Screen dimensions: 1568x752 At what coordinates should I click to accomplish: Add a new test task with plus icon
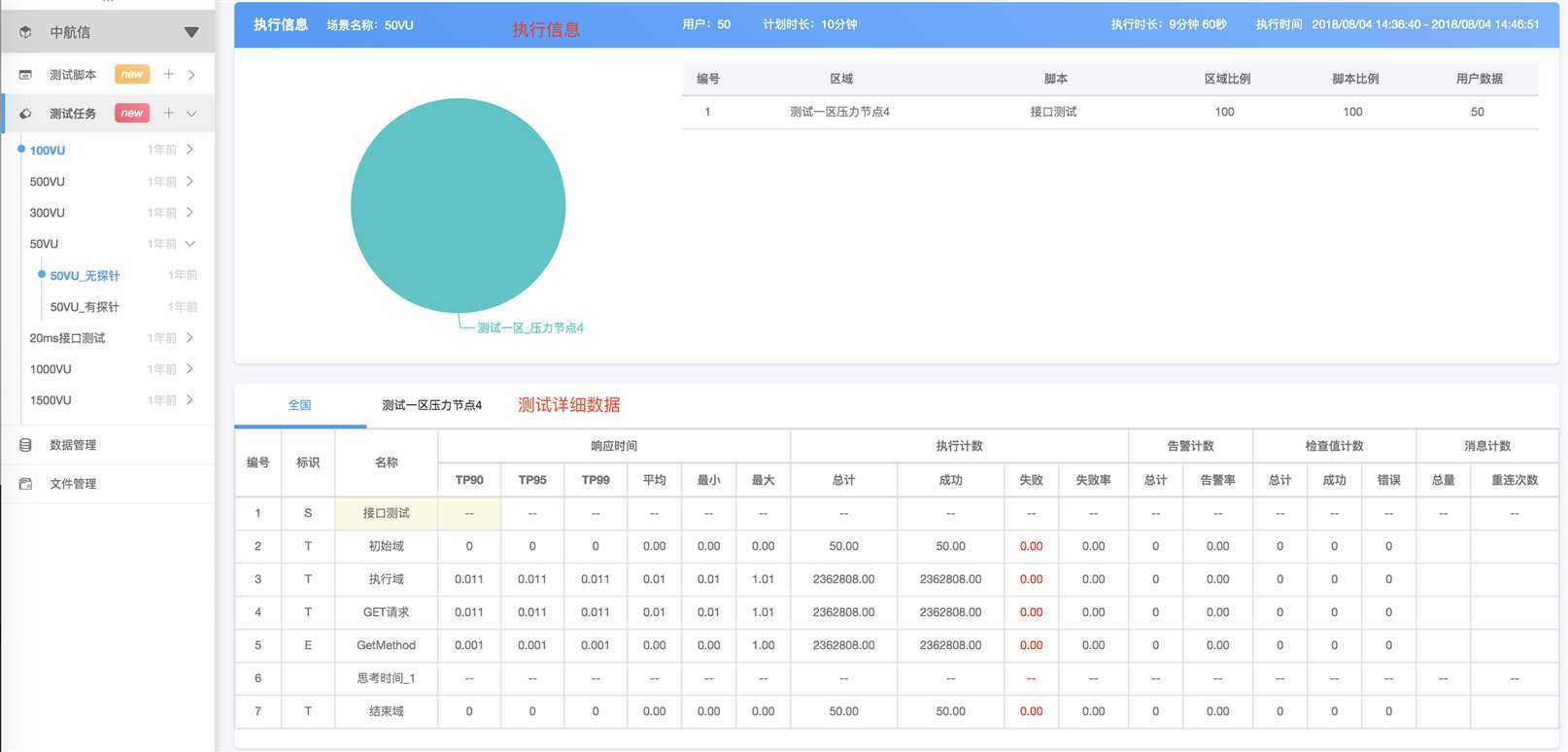click(169, 114)
